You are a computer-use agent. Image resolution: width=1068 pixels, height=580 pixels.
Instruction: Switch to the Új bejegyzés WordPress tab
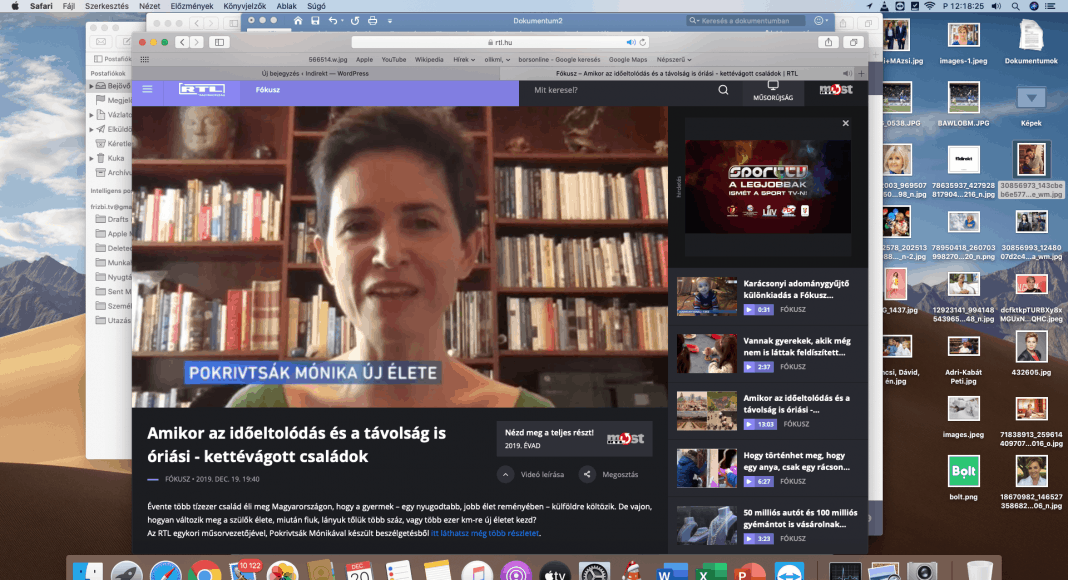[315, 73]
